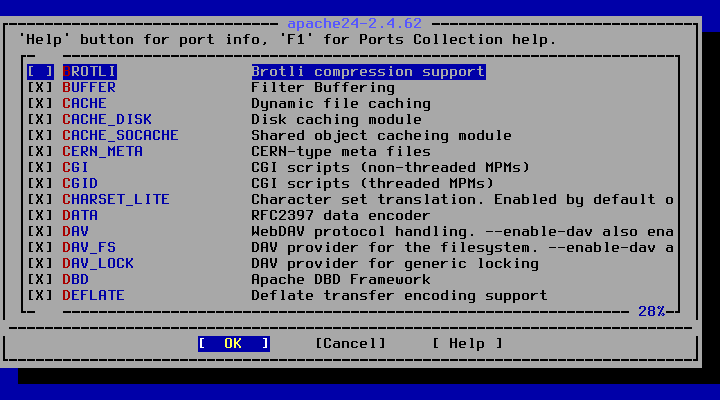Image resolution: width=720 pixels, height=400 pixels.
Task: Confirm options with the OK button
Action: point(234,344)
